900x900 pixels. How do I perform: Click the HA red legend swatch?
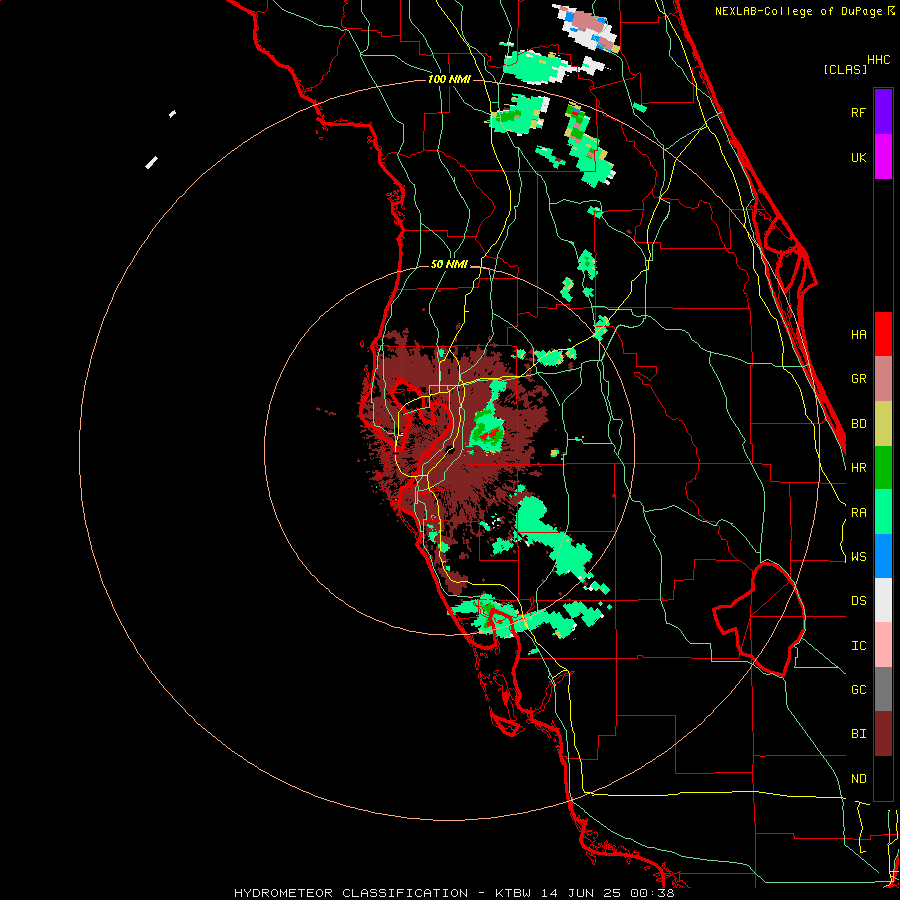coord(883,334)
